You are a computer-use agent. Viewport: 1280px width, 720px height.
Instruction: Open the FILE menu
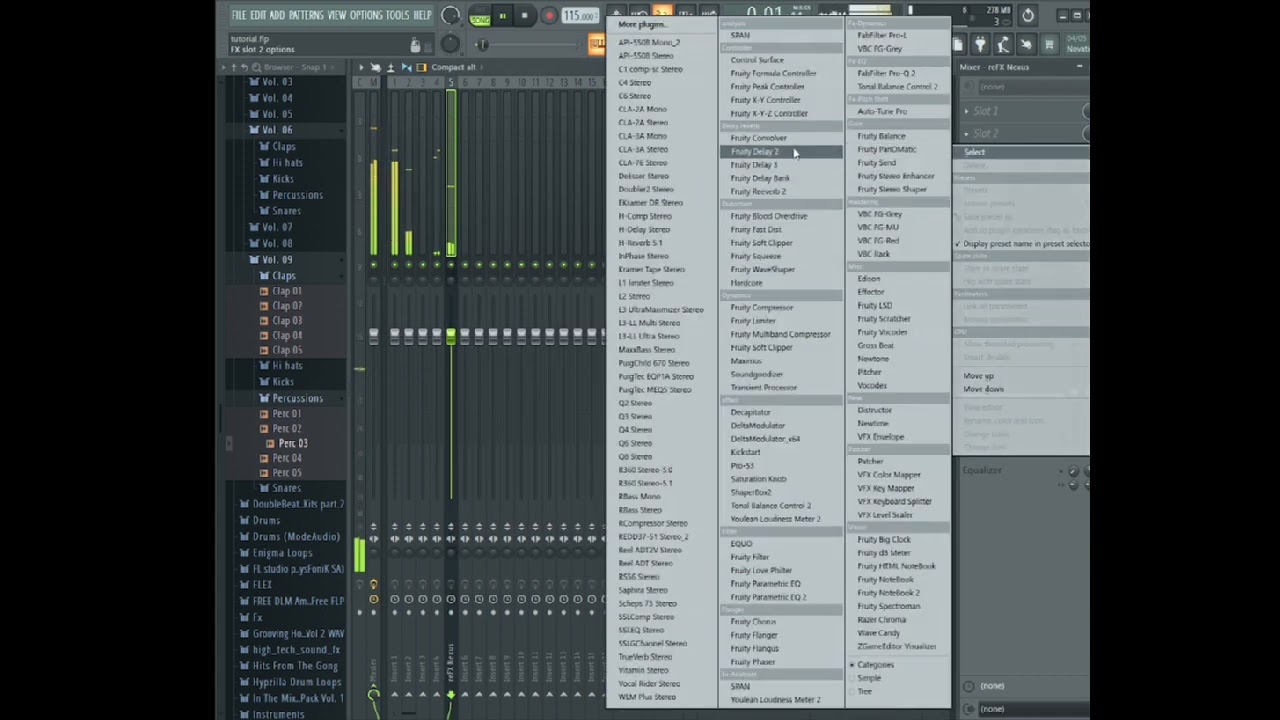click(x=239, y=15)
